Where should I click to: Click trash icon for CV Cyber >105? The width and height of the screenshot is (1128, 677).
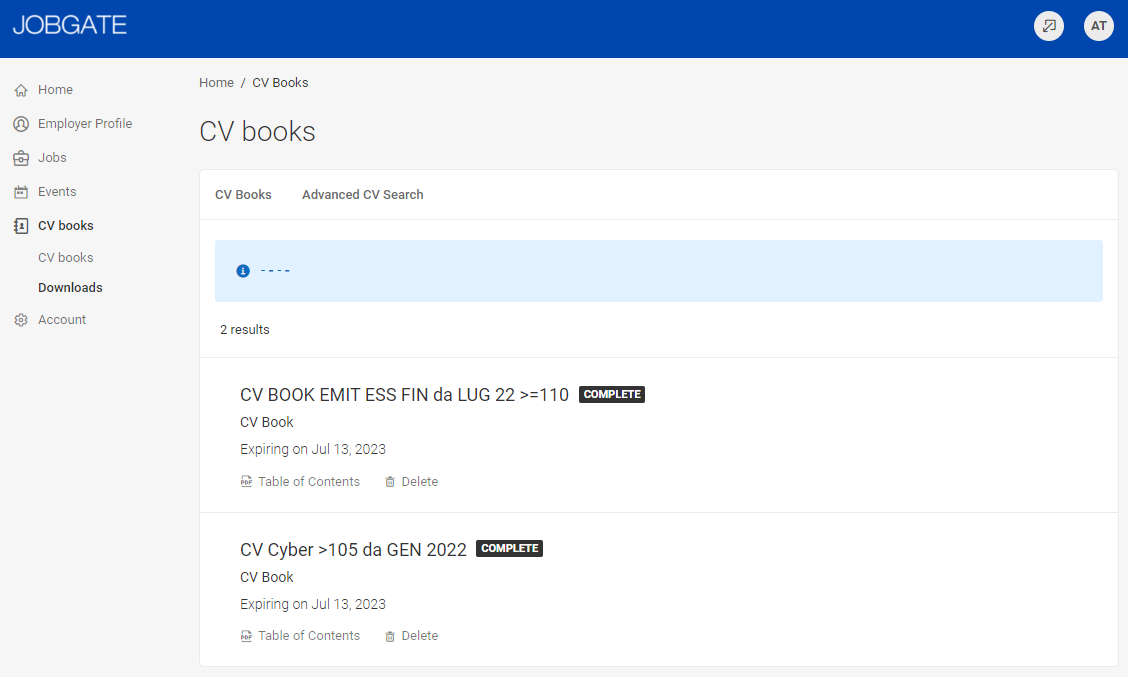pyautogui.click(x=390, y=636)
